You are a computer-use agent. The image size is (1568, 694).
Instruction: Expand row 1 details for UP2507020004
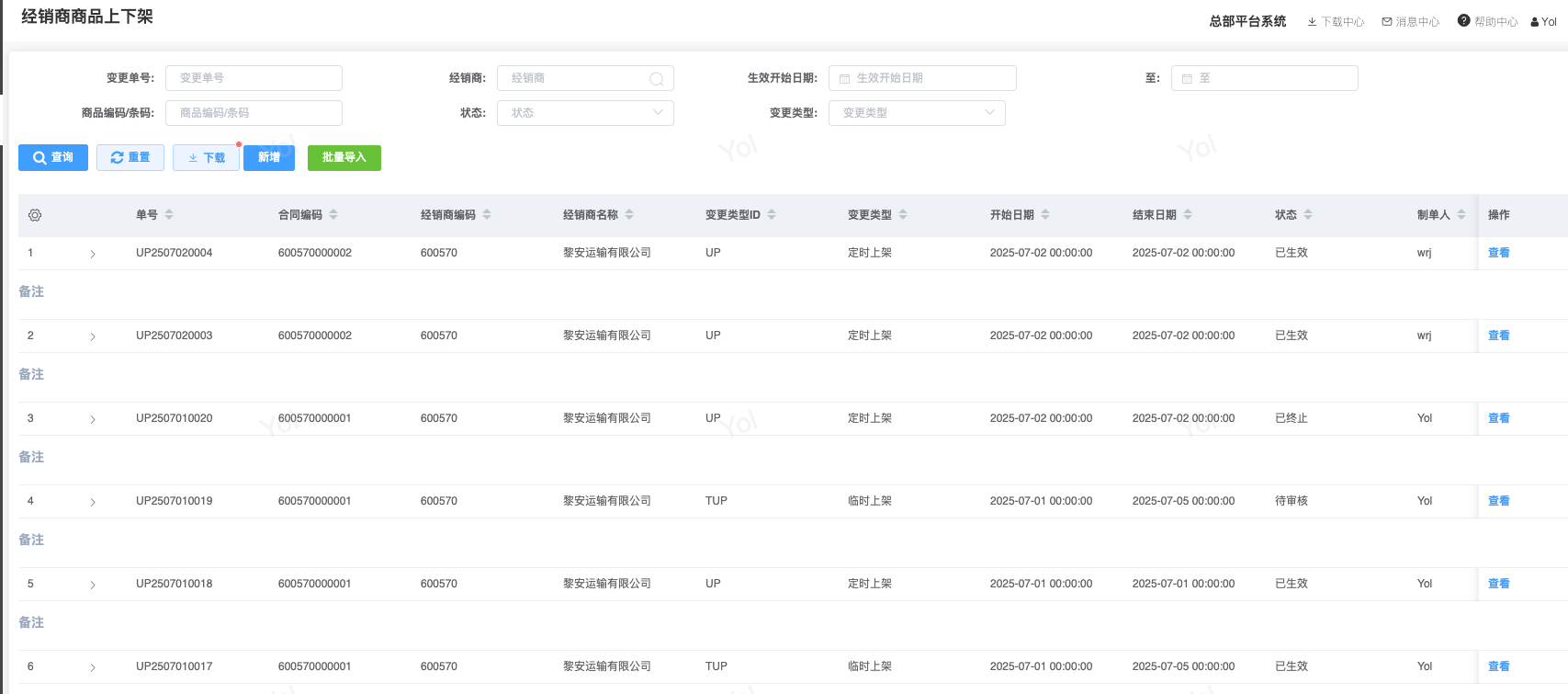(x=93, y=254)
